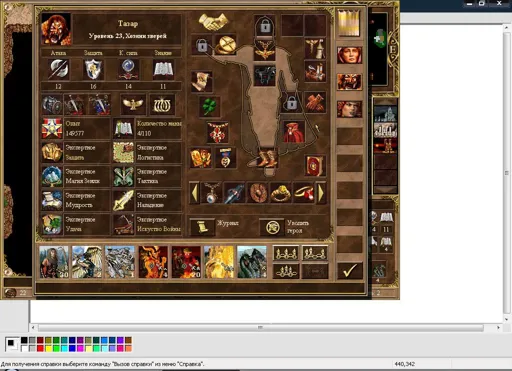This screenshot has width=512, height=371.
Task: Click the morale golden eagle icon
Action: [x=133, y=105]
